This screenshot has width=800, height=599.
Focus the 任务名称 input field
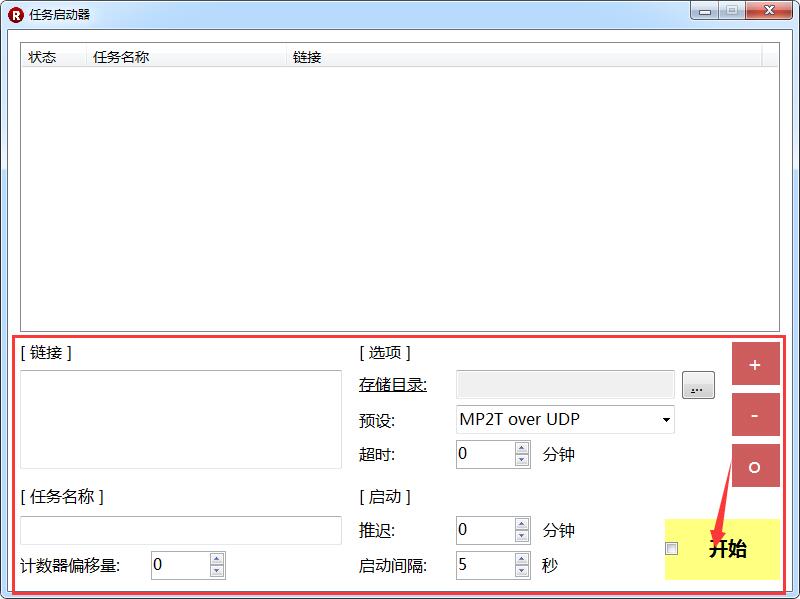pyautogui.click(x=181, y=531)
